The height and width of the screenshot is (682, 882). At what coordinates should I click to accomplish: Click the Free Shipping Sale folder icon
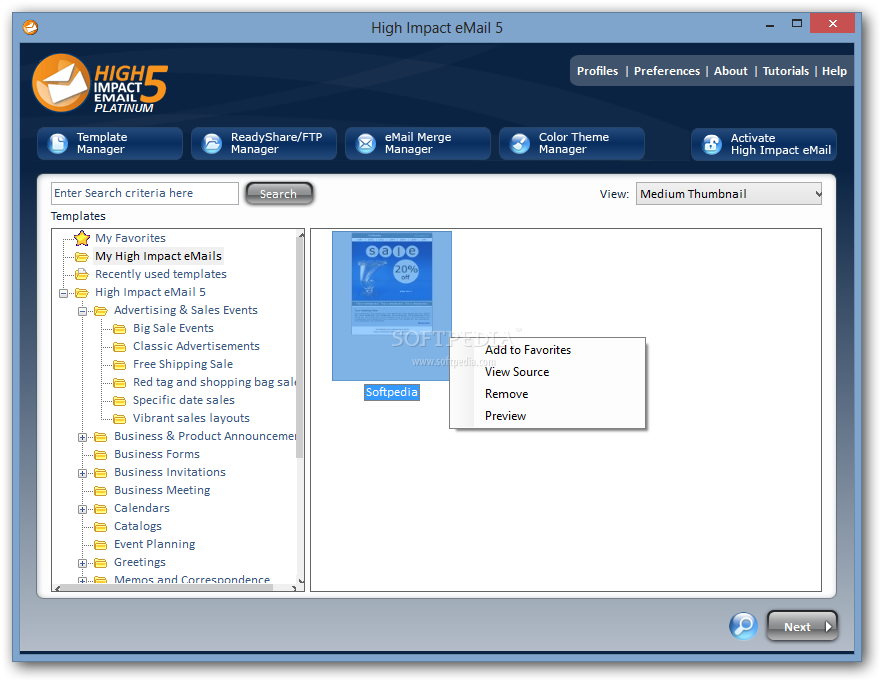tap(119, 365)
